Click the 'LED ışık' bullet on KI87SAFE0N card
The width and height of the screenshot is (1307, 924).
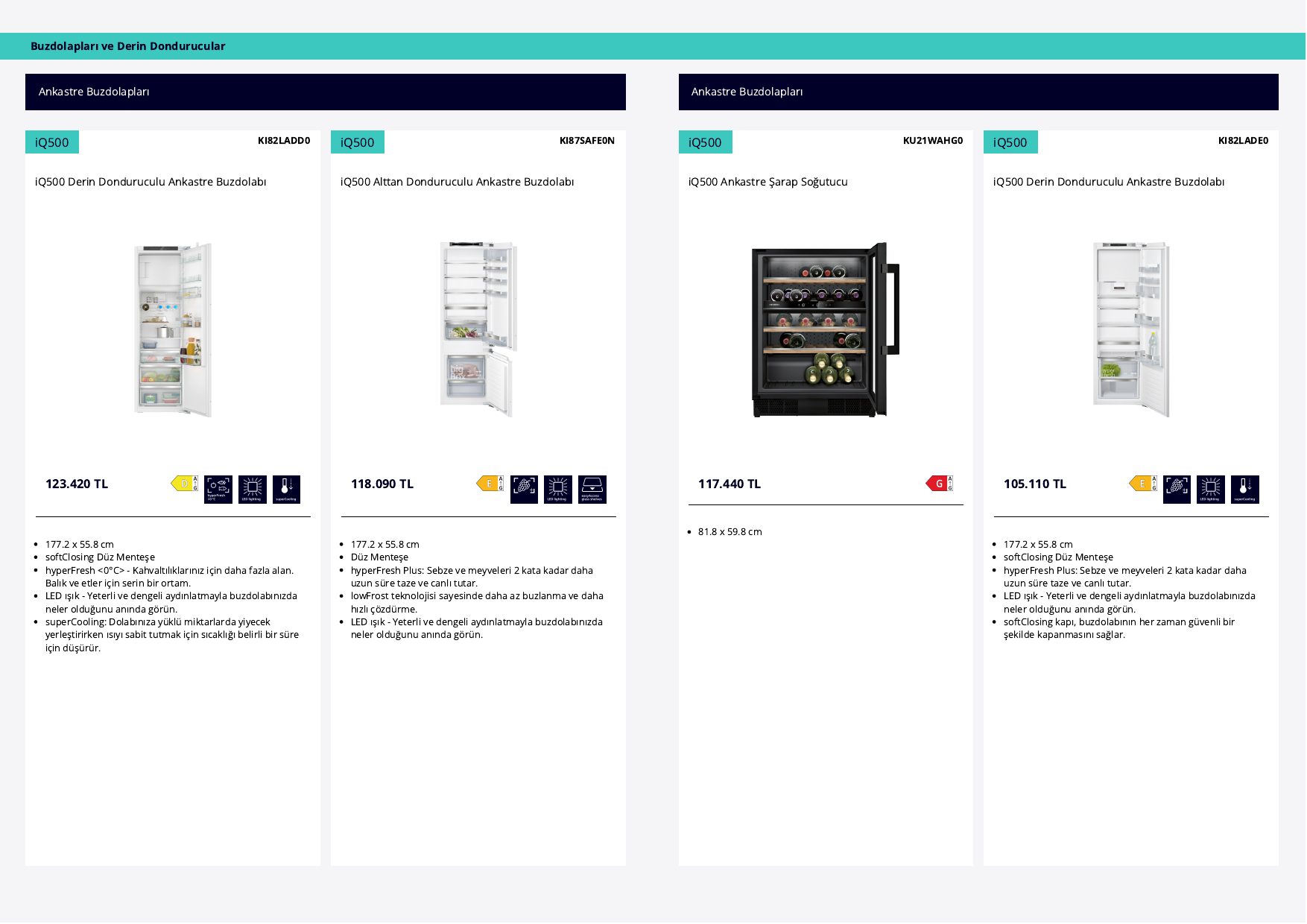tap(477, 628)
